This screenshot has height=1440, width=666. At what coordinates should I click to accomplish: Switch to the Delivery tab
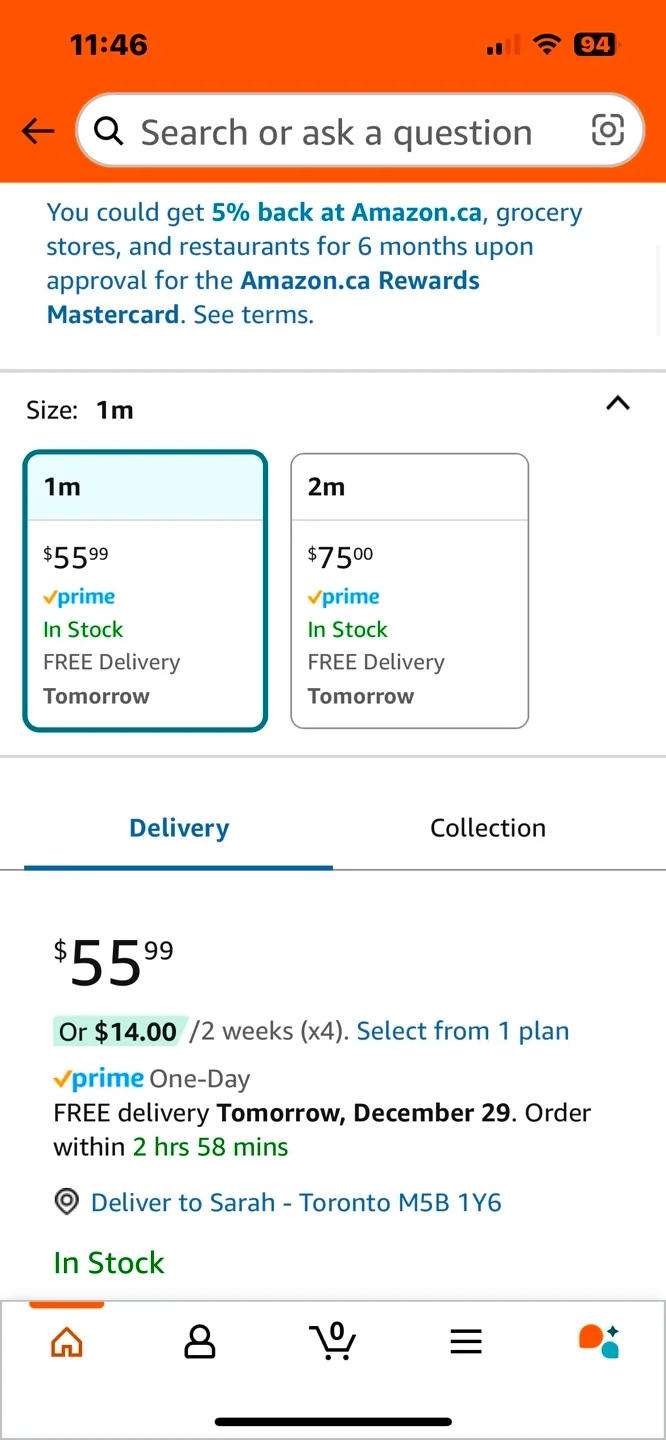point(179,828)
